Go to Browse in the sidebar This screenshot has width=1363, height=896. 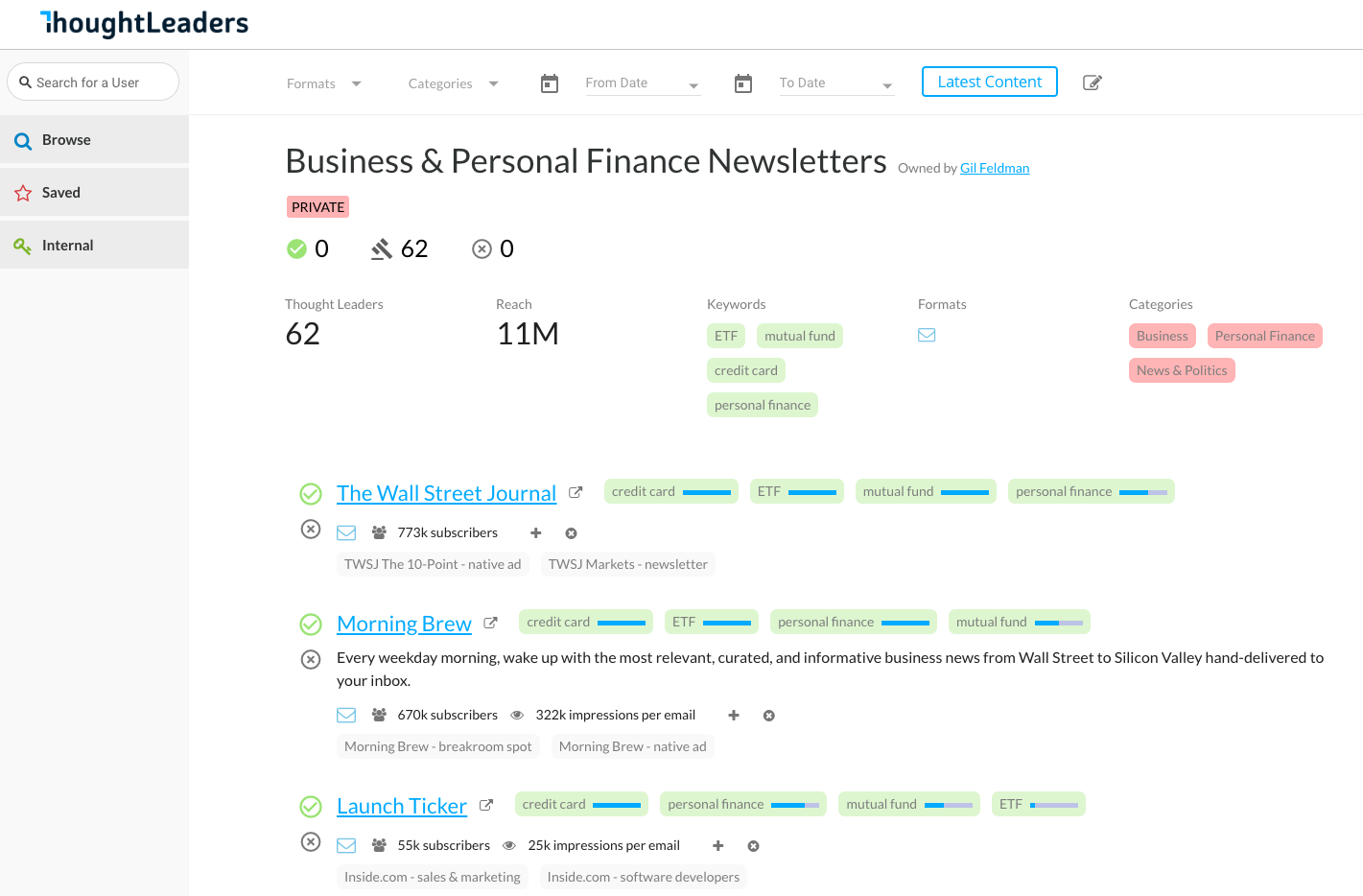click(x=66, y=140)
